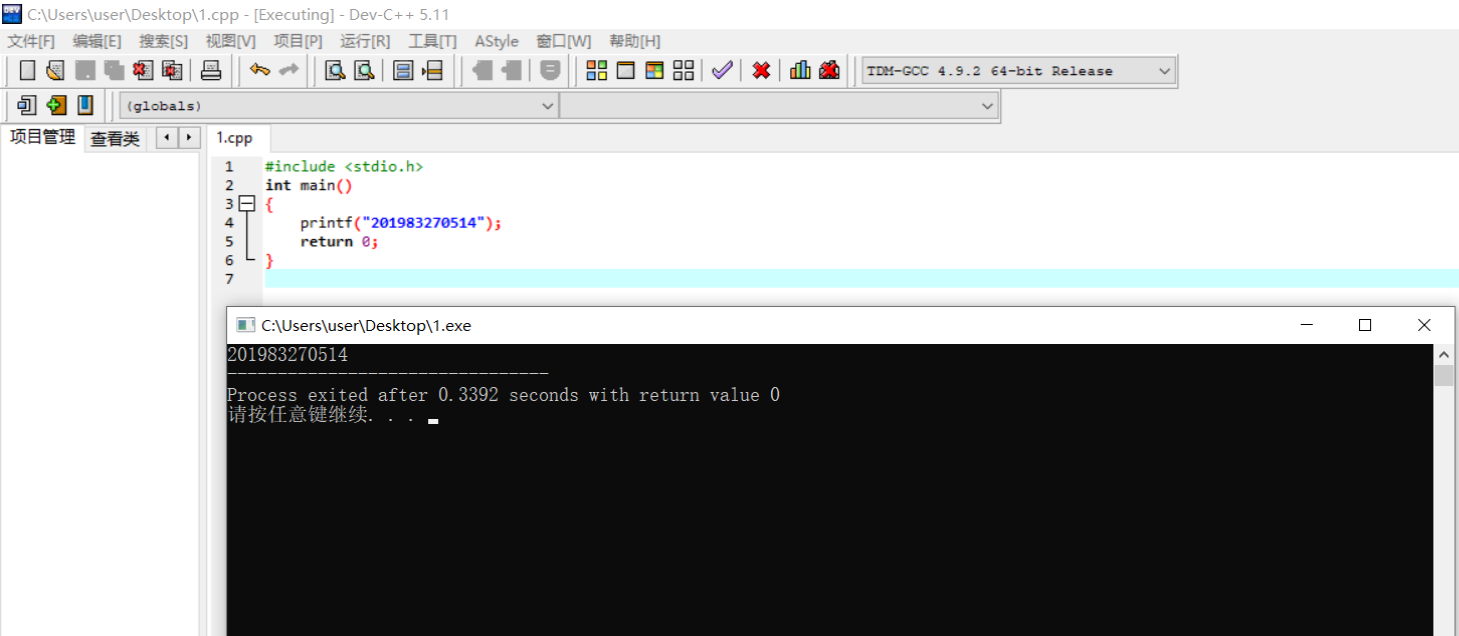Click the Debug checkmark icon
Viewport: 1459px width, 636px height.
click(x=722, y=70)
